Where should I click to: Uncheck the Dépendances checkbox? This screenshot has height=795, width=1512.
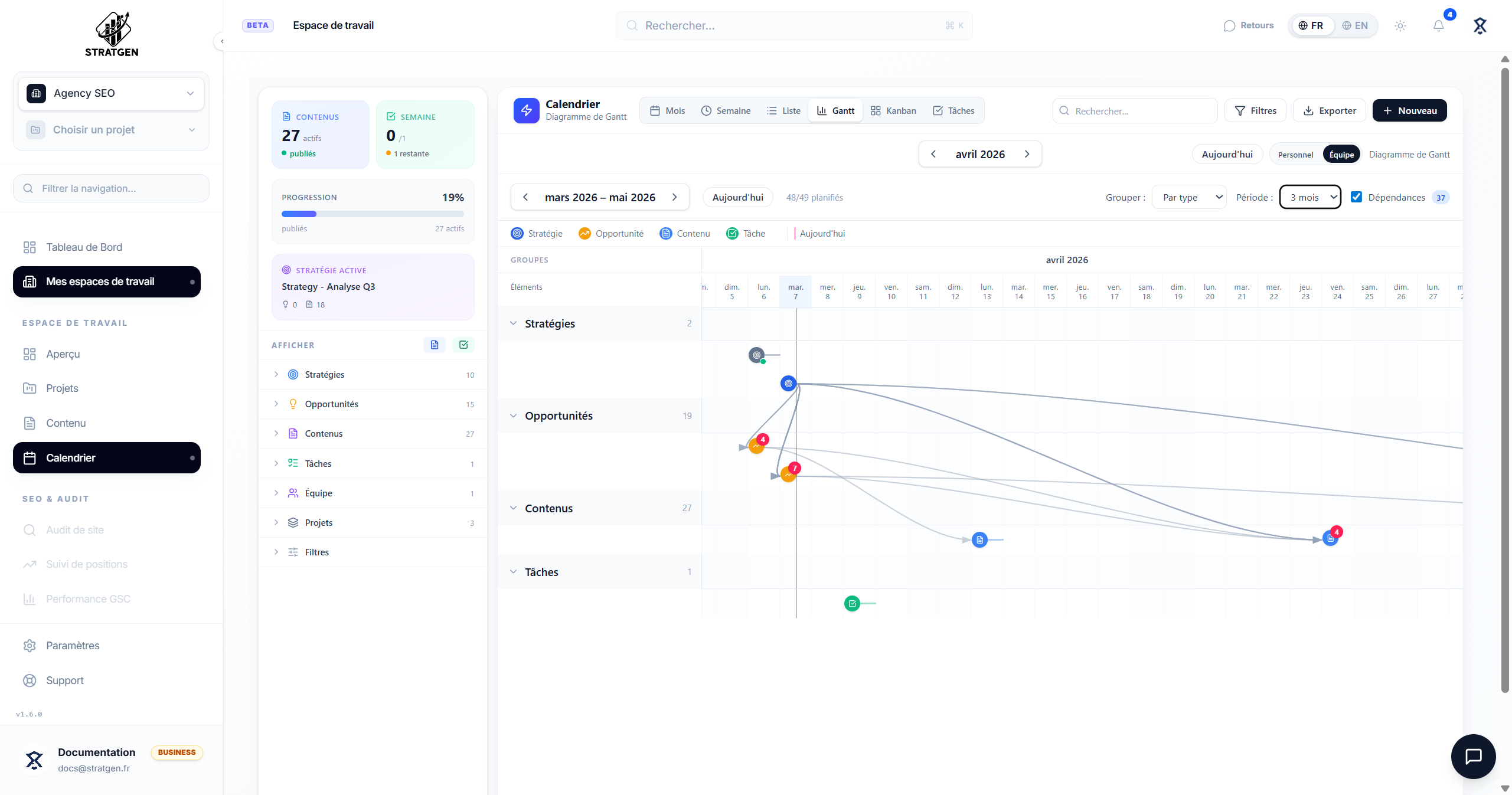point(1356,197)
